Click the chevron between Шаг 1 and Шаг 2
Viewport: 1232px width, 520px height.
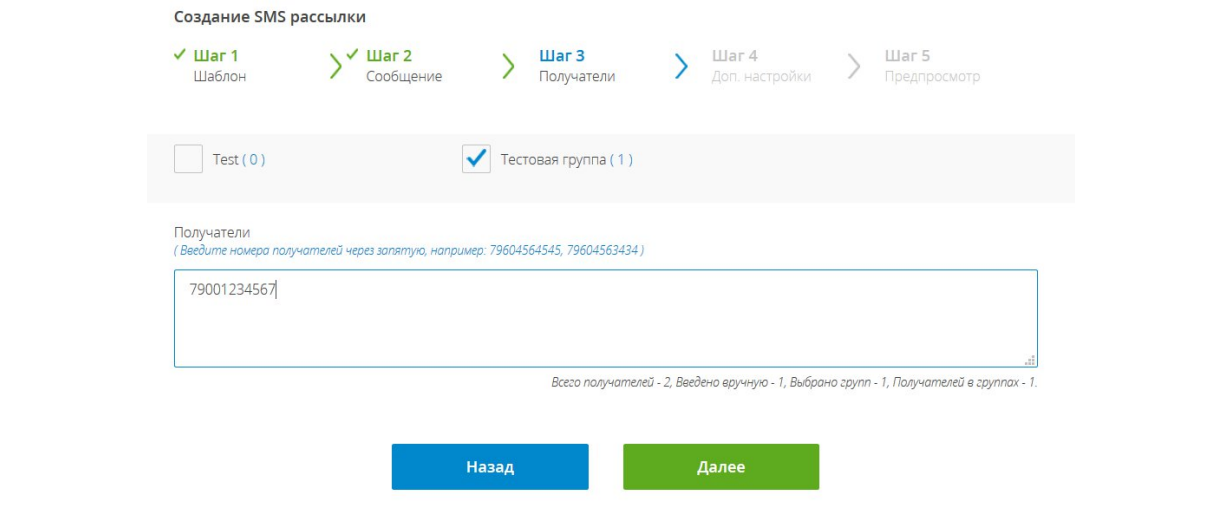pos(335,66)
